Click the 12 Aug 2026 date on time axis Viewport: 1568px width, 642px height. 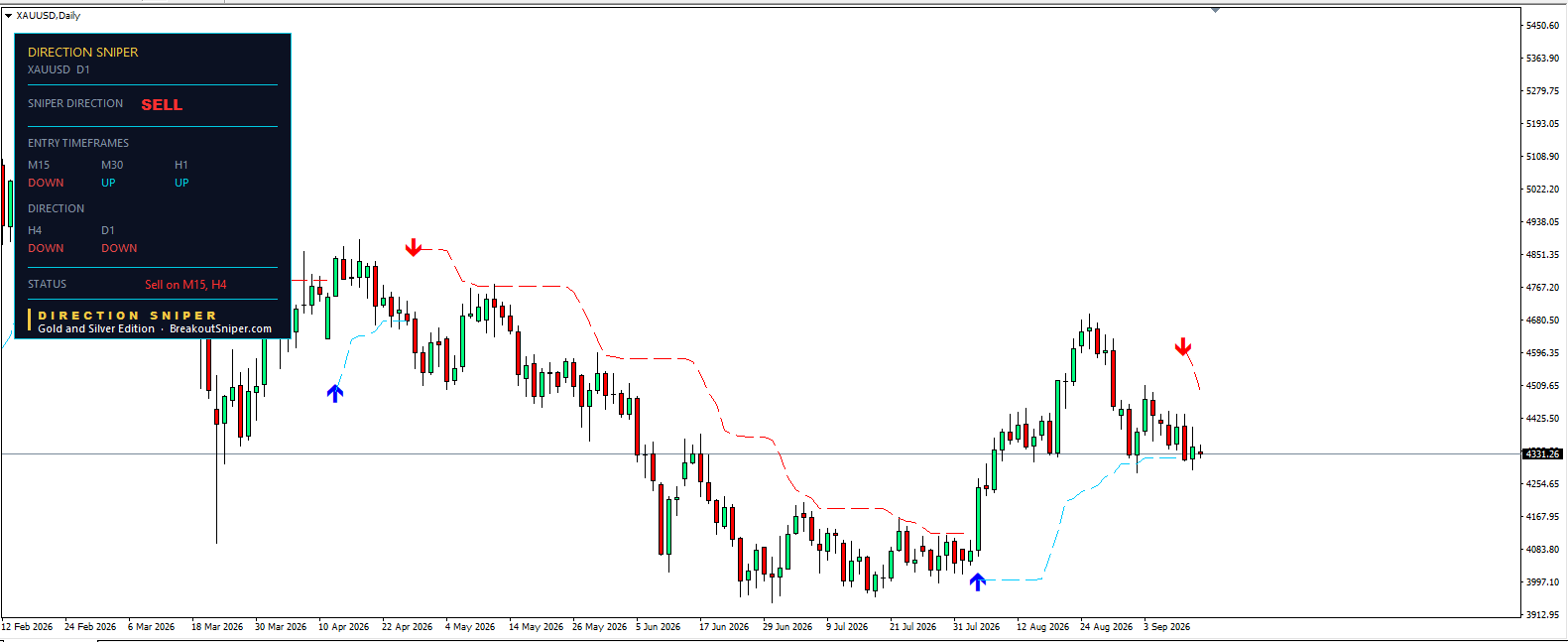[x=1042, y=627]
